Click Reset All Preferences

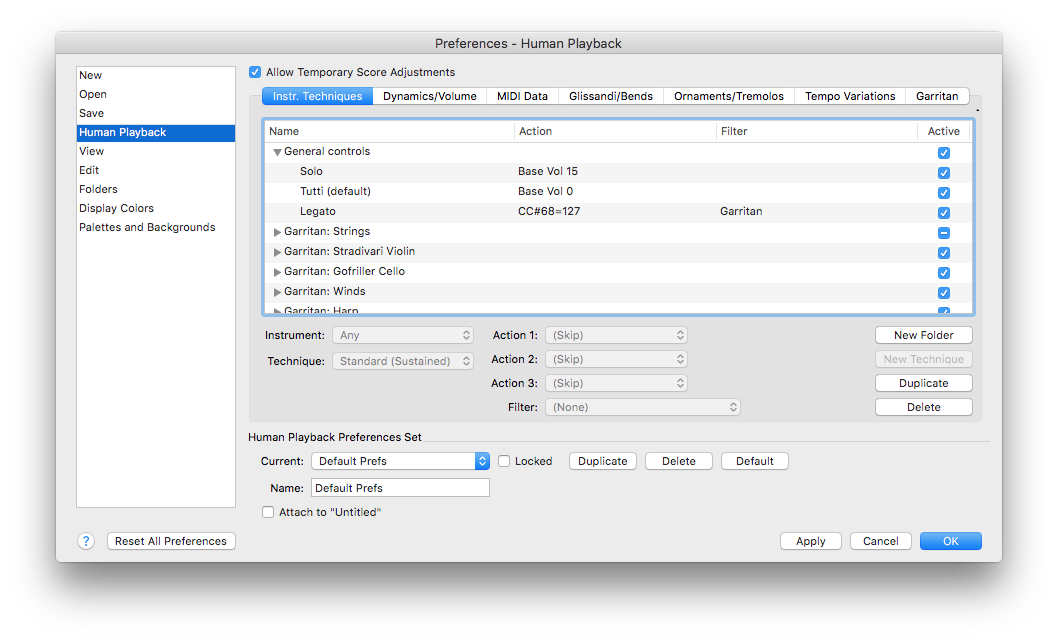click(171, 541)
